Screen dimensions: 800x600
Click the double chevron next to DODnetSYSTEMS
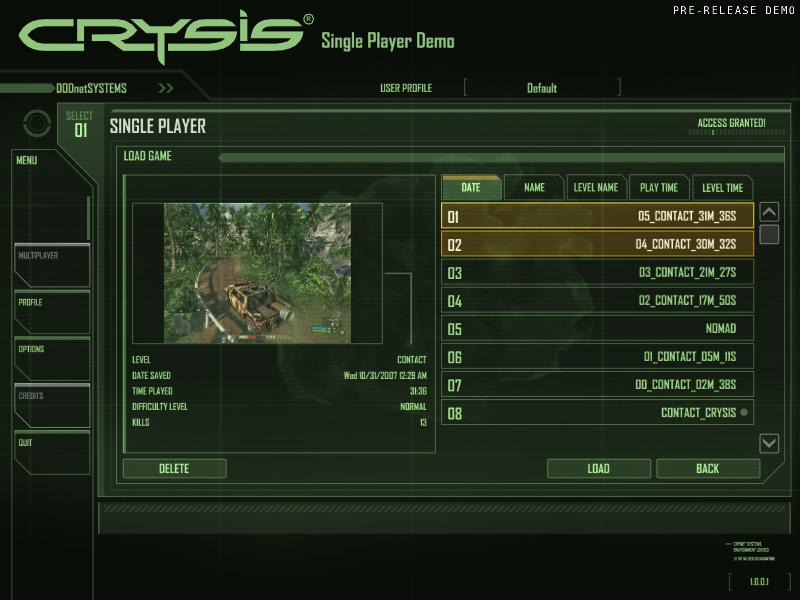point(165,88)
